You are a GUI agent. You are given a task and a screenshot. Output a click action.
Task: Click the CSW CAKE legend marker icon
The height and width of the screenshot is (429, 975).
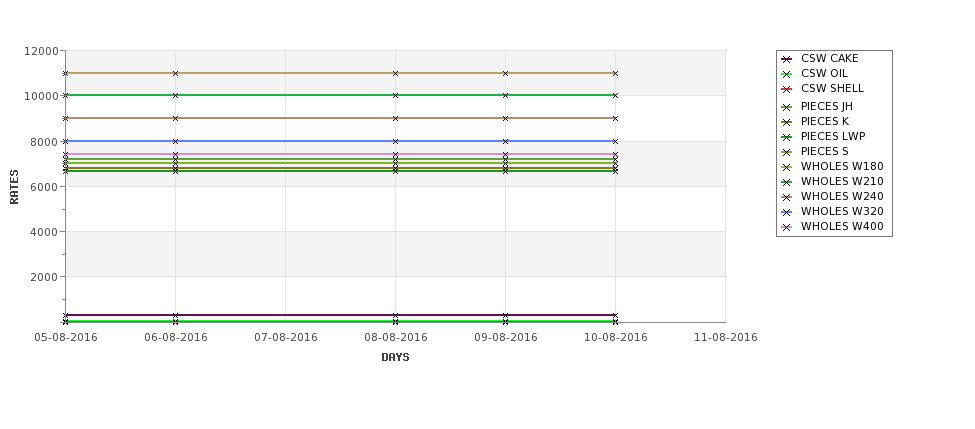[787, 59]
